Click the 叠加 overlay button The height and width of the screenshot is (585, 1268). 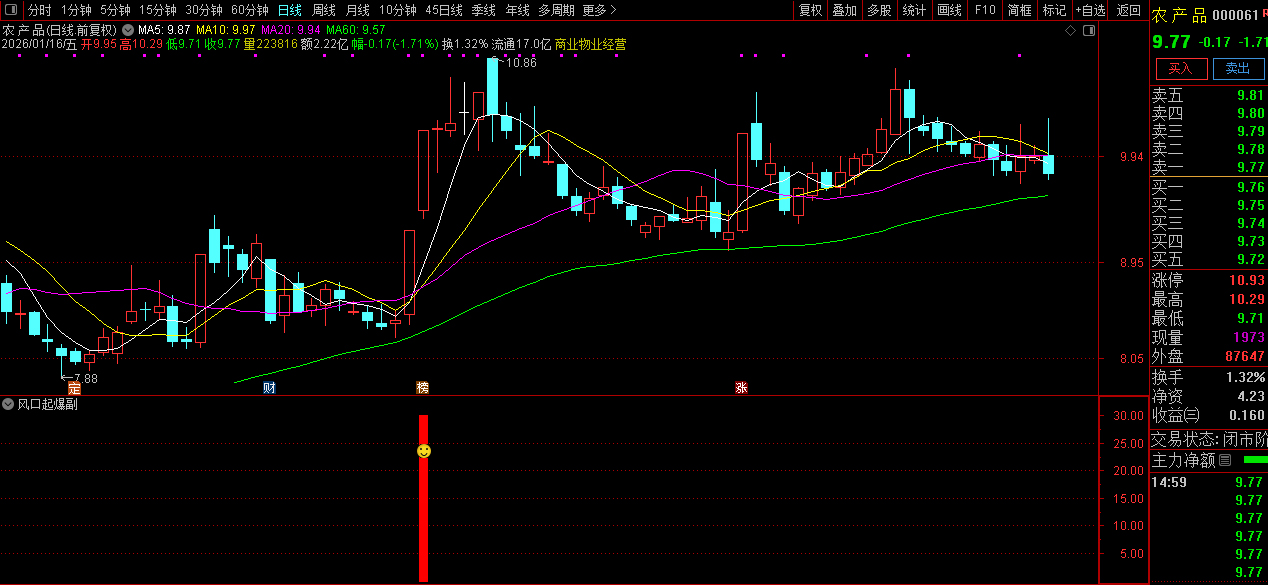click(x=844, y=10)
